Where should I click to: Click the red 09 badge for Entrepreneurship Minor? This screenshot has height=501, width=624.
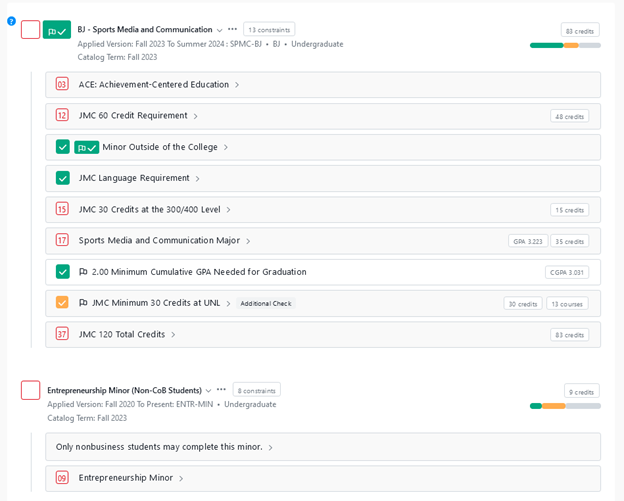point(62,477)
